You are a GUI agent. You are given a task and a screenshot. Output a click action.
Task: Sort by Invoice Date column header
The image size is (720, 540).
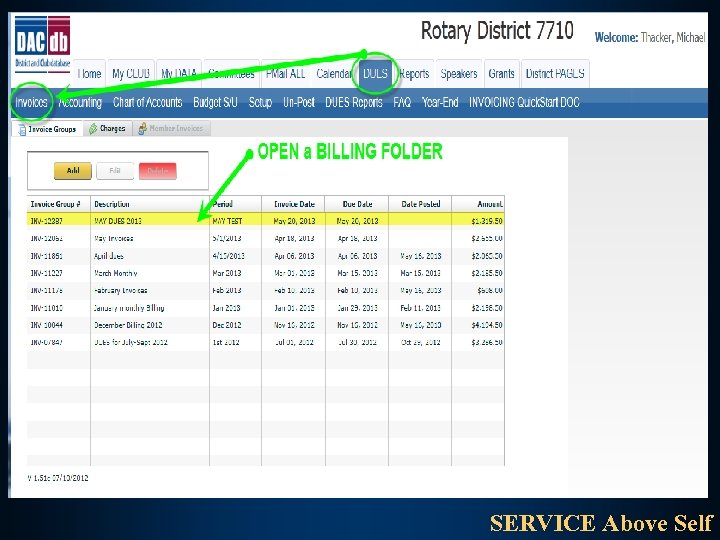293,204
